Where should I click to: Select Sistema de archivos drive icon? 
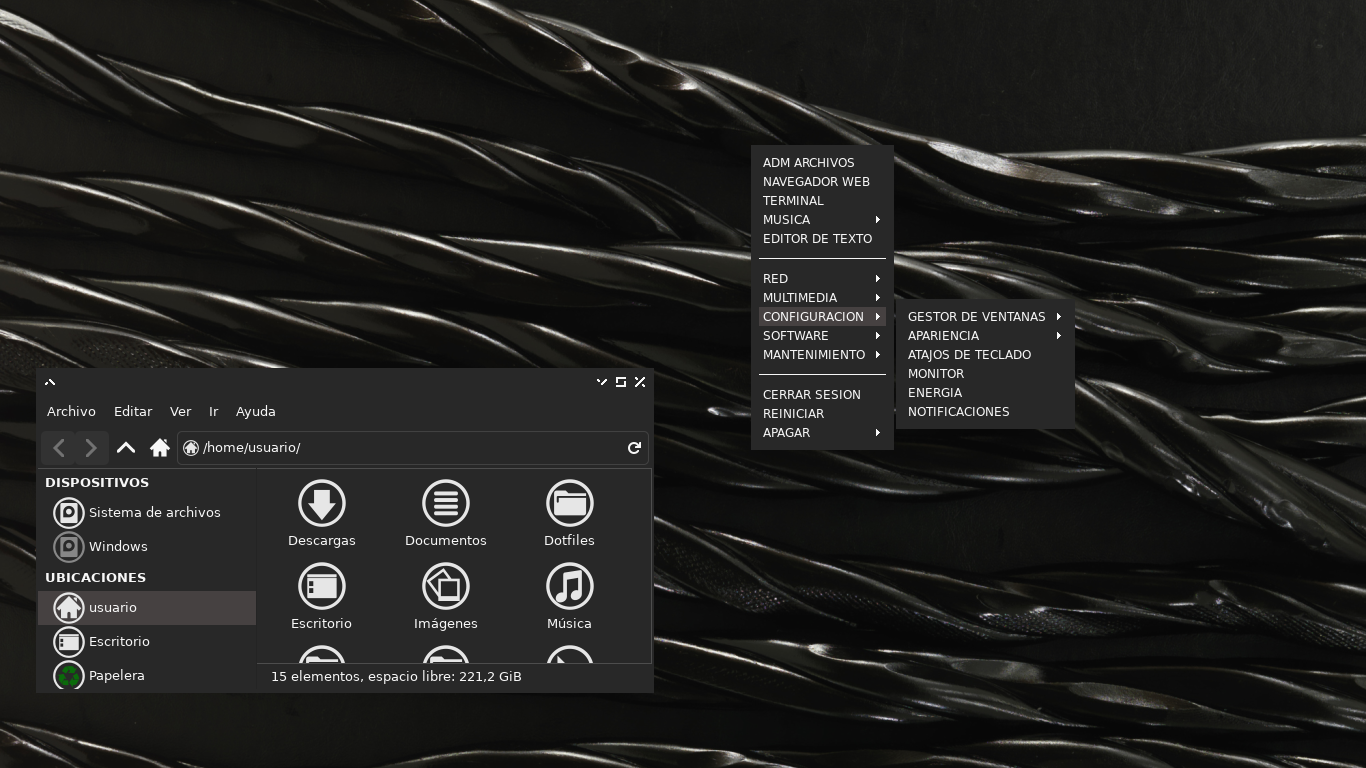tap(69, 513)
